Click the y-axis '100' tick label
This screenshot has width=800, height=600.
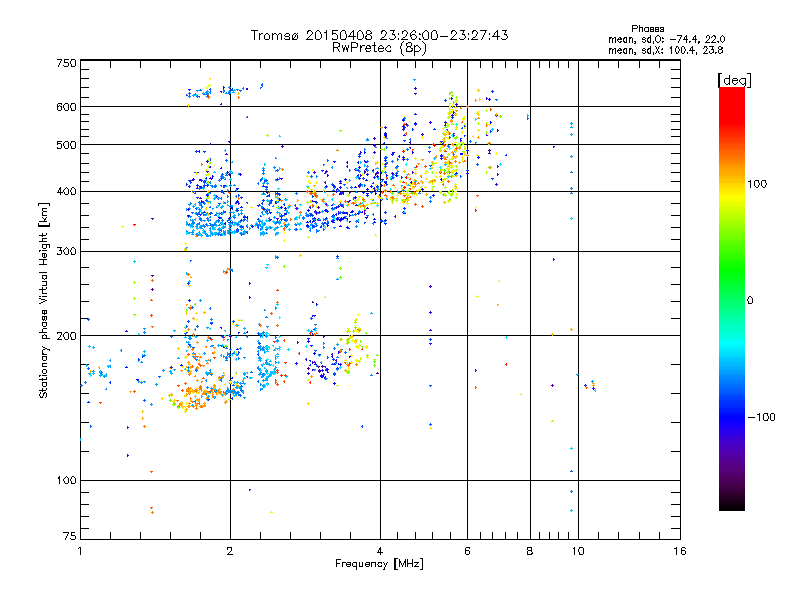66,481
